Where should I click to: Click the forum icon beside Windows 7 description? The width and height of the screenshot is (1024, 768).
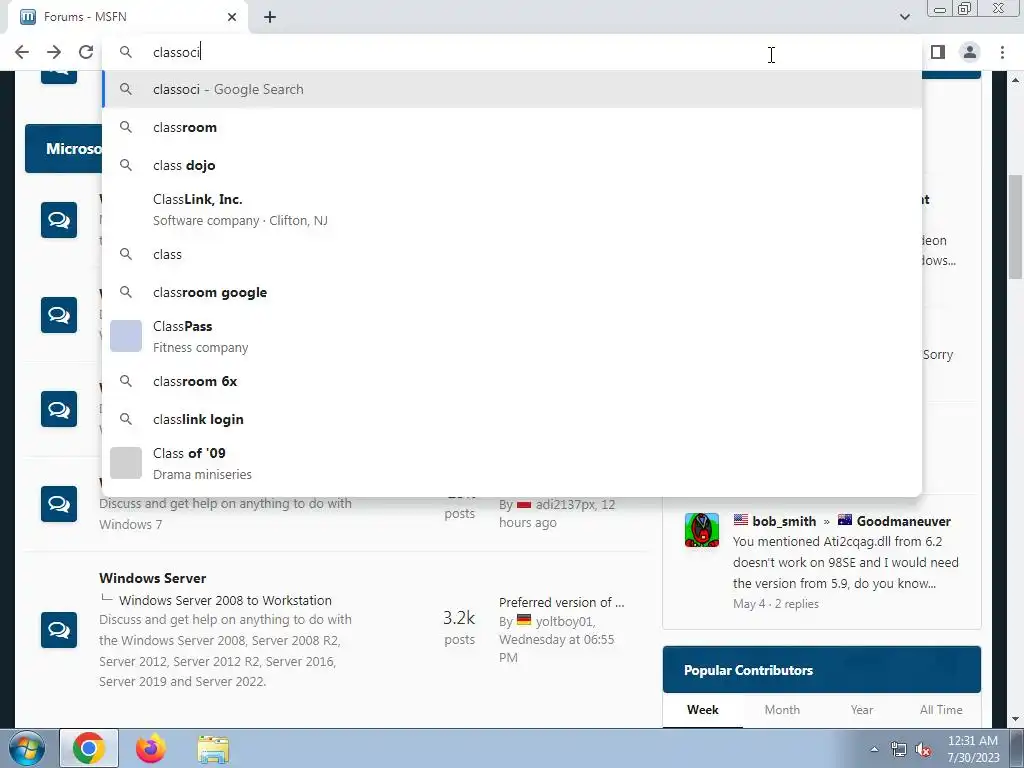click(x=59, y=504)
